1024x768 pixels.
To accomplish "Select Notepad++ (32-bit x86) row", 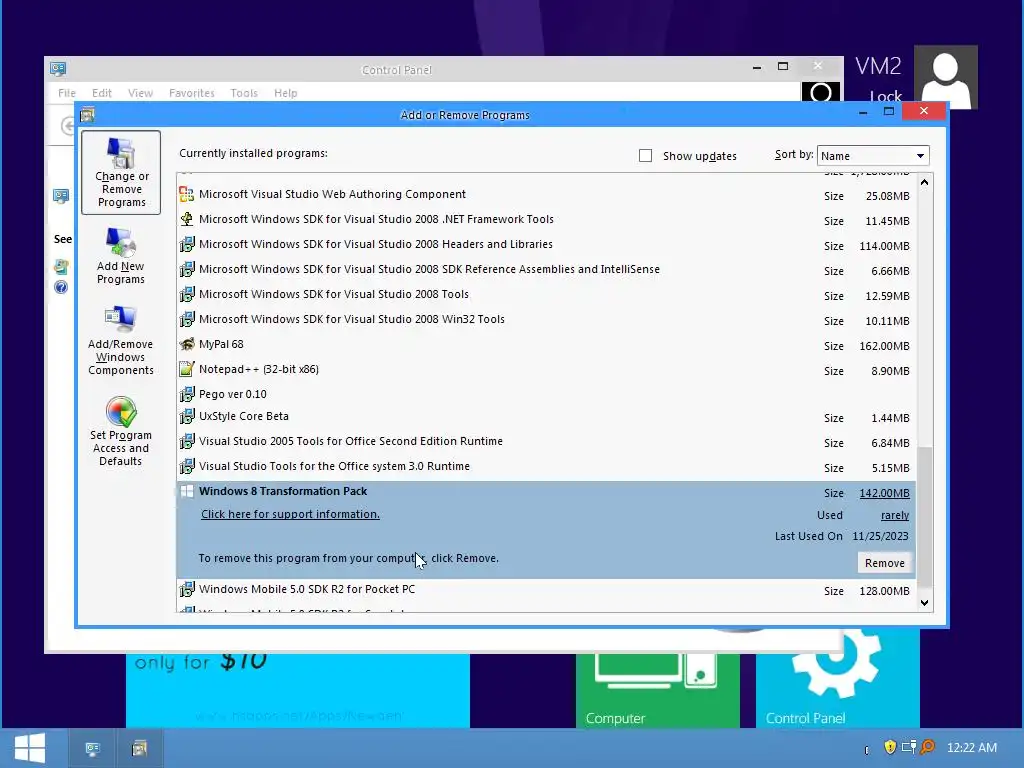I will pos(546,370).
